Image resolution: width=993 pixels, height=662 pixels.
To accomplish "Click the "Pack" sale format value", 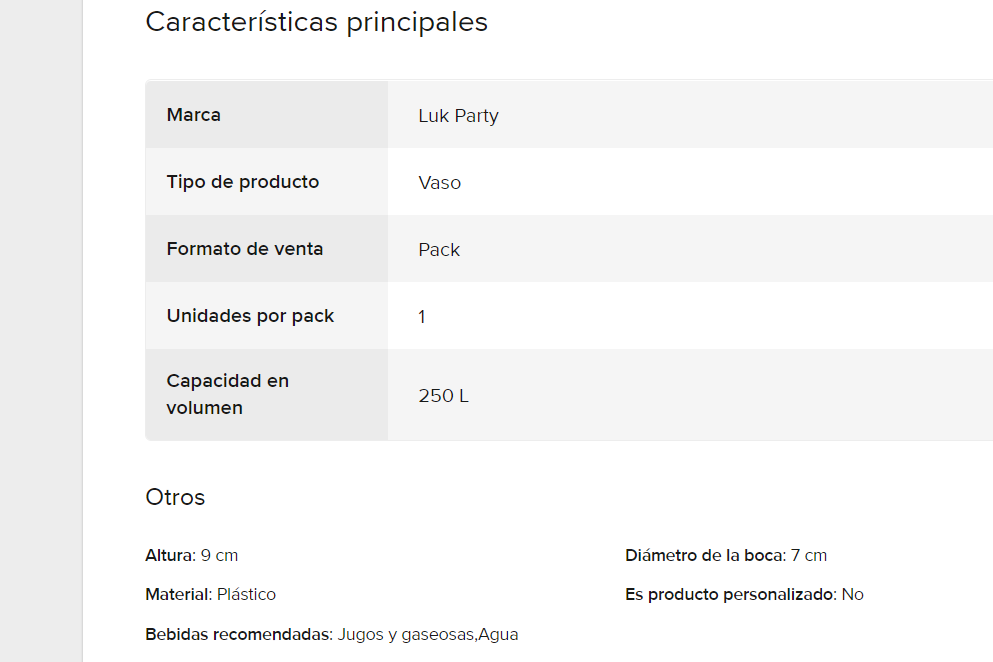I will [x=439, y=250].
